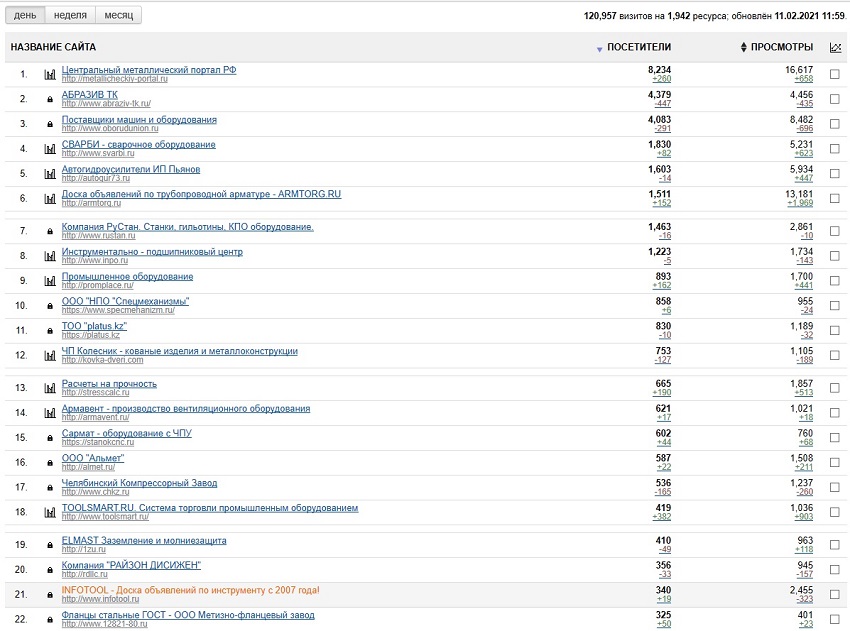Click view change +1,969 in ARMTORG row
Screen dimensions: 850x631
tap(800, 203)
